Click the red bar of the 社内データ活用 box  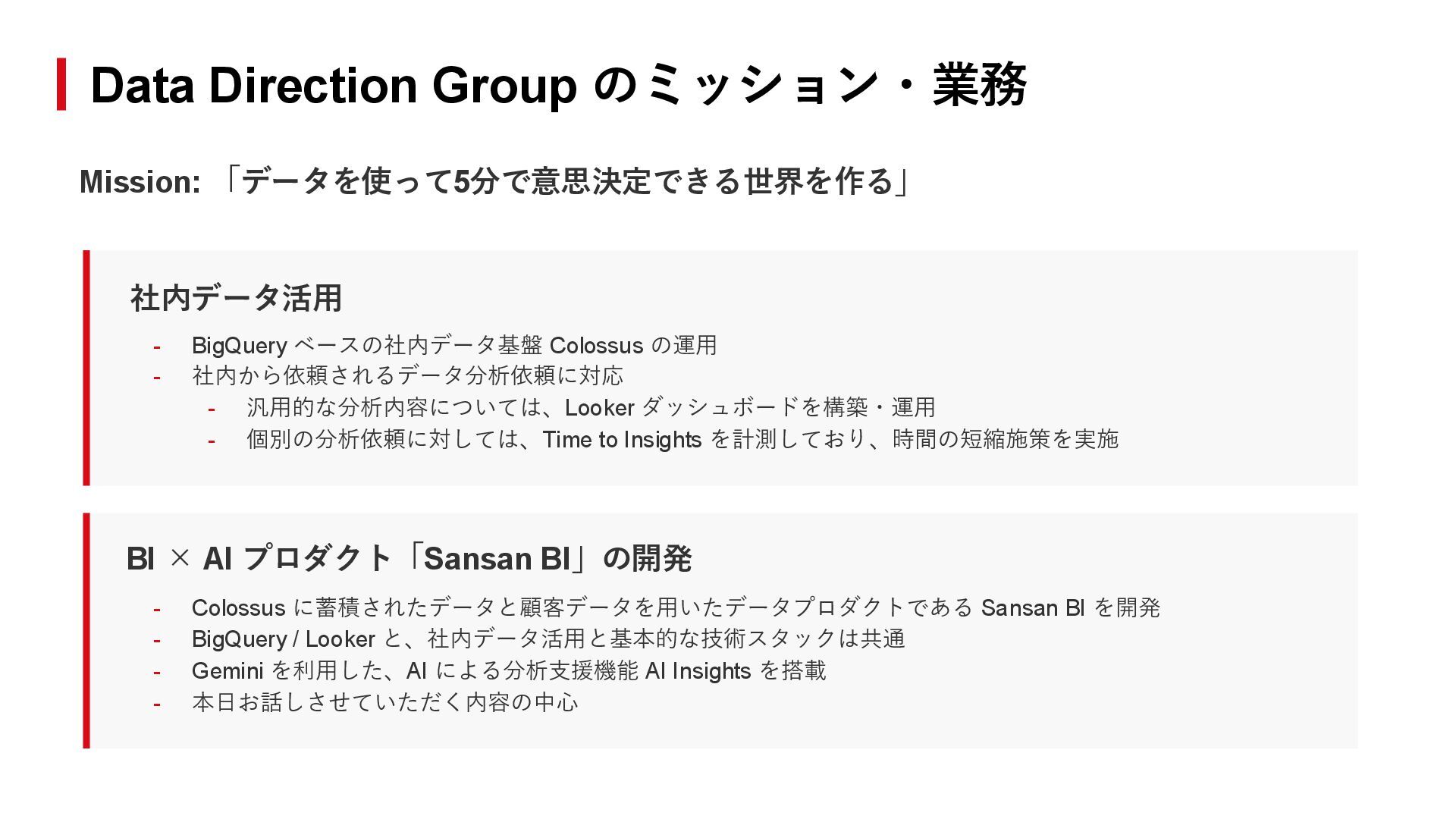click(x=86, y=368)
